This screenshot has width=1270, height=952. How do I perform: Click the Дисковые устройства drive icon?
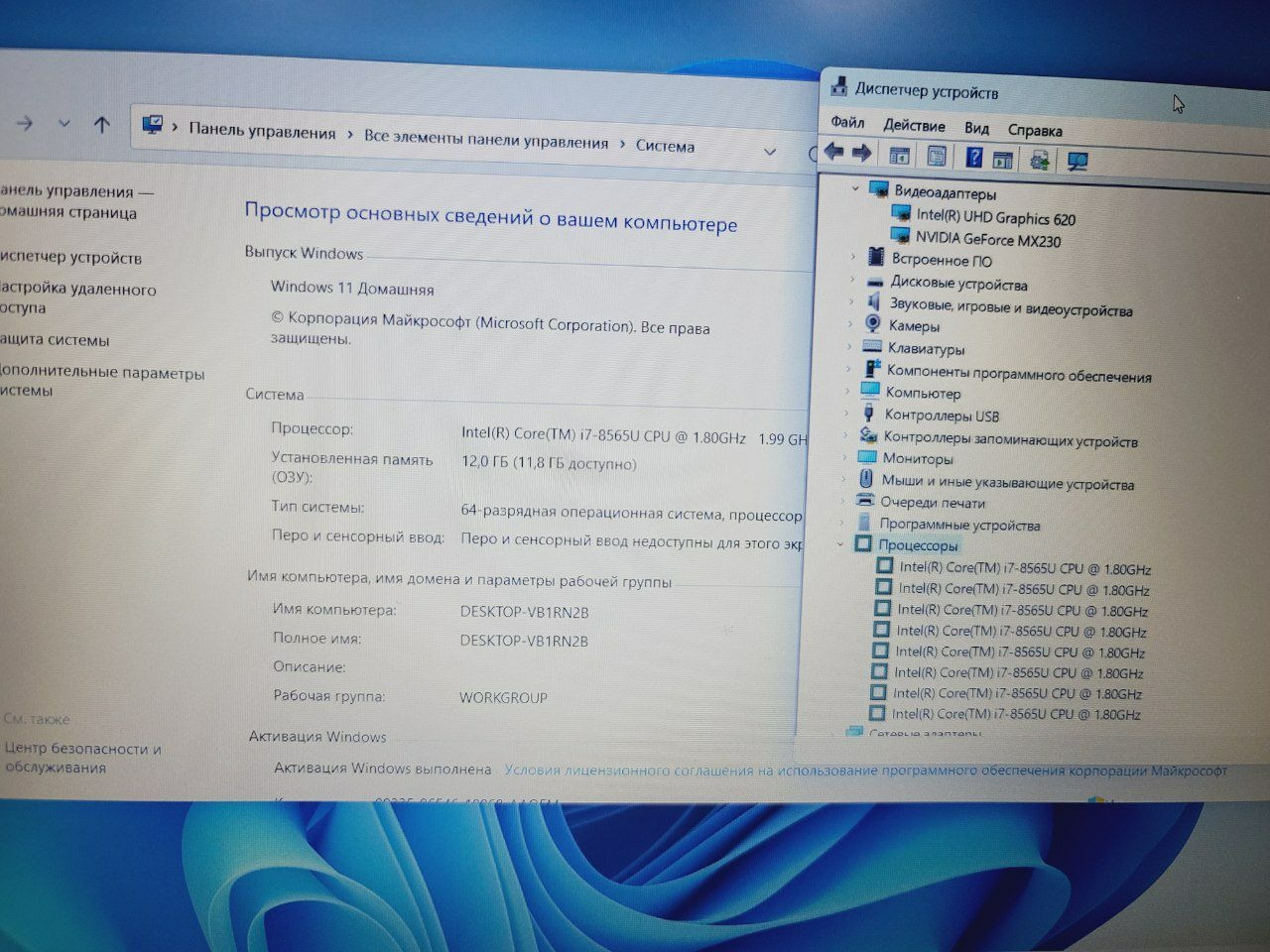pos(874,280)
